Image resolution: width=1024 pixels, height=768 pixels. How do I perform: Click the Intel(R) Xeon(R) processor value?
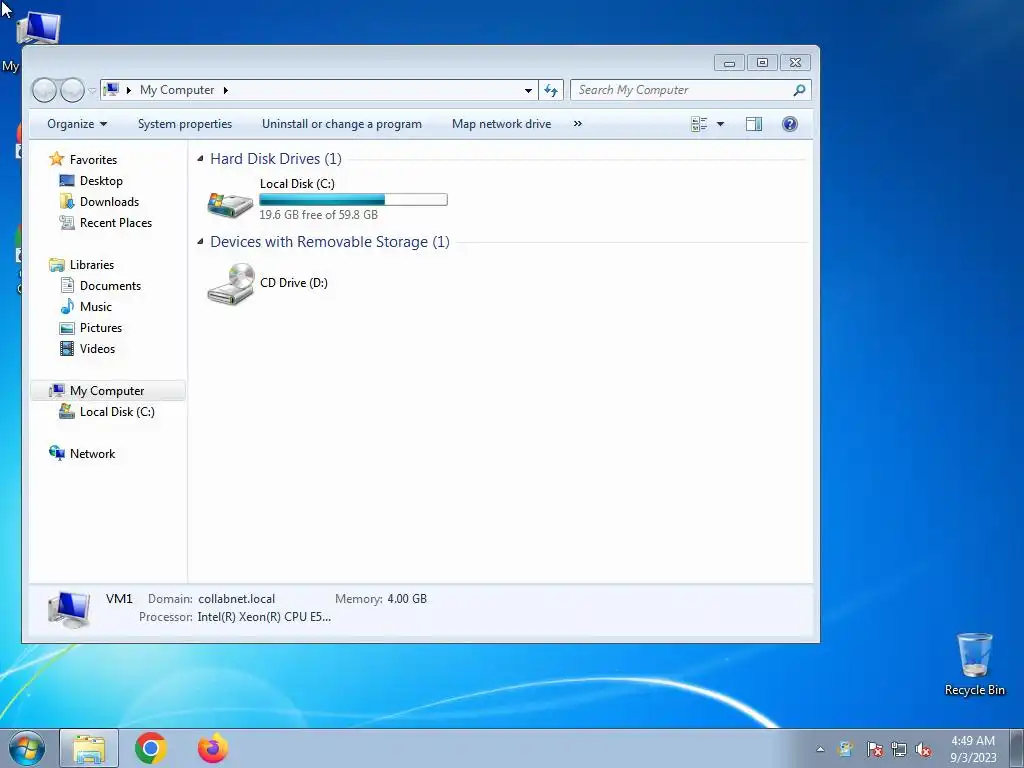coord(264,617)
